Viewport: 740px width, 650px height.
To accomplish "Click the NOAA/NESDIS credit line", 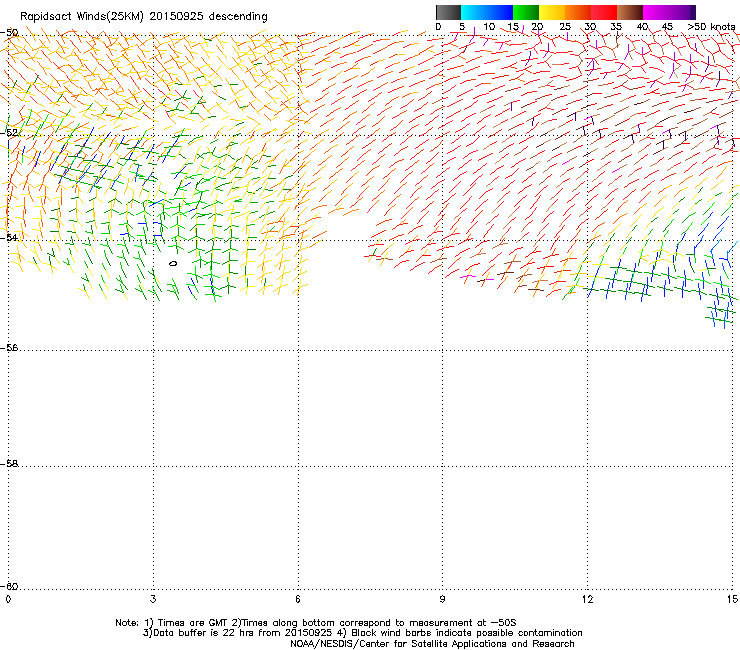I will [x=432, y=644].
